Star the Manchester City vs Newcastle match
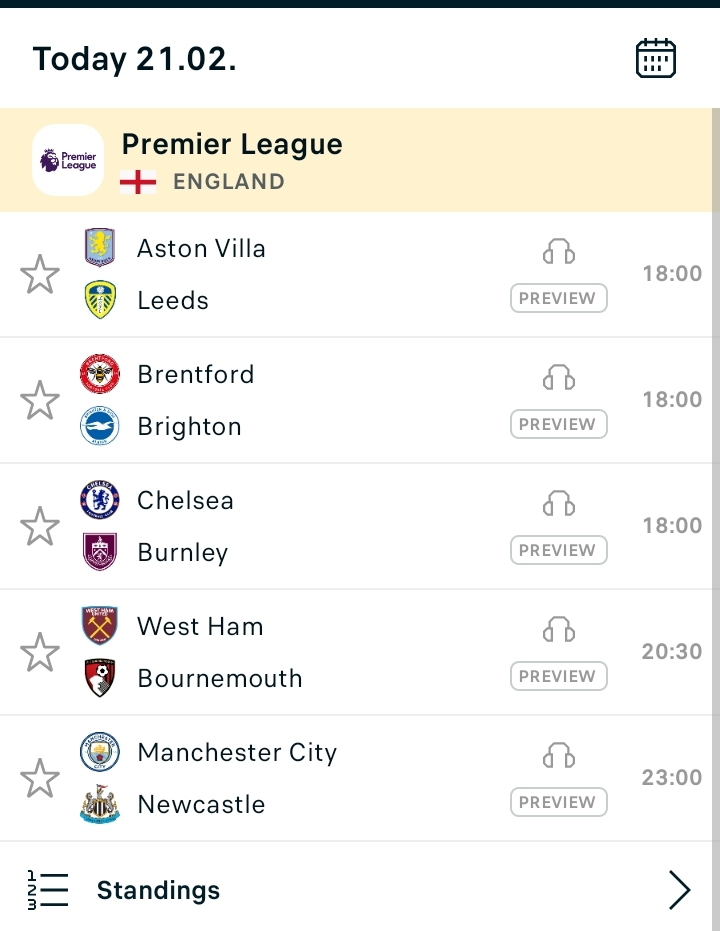Image resolution: width=720 pixels, height=931 pixels. coord(40,778)
